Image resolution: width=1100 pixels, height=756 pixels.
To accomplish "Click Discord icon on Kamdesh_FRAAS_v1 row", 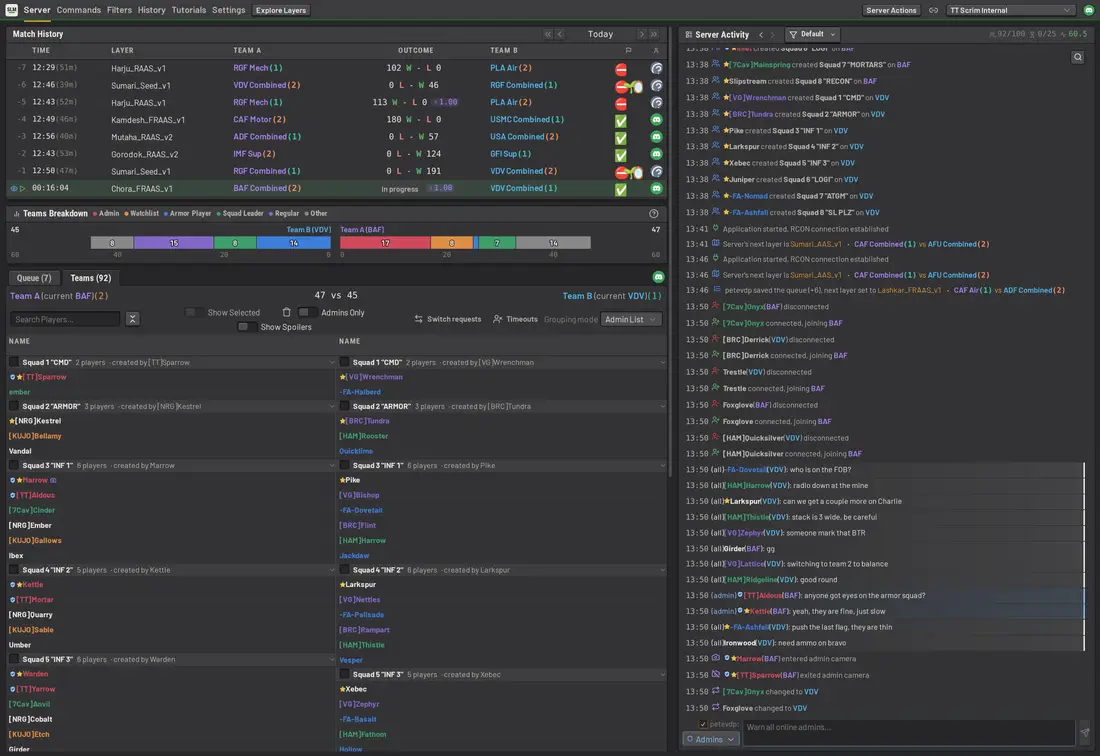I will 656,120.
